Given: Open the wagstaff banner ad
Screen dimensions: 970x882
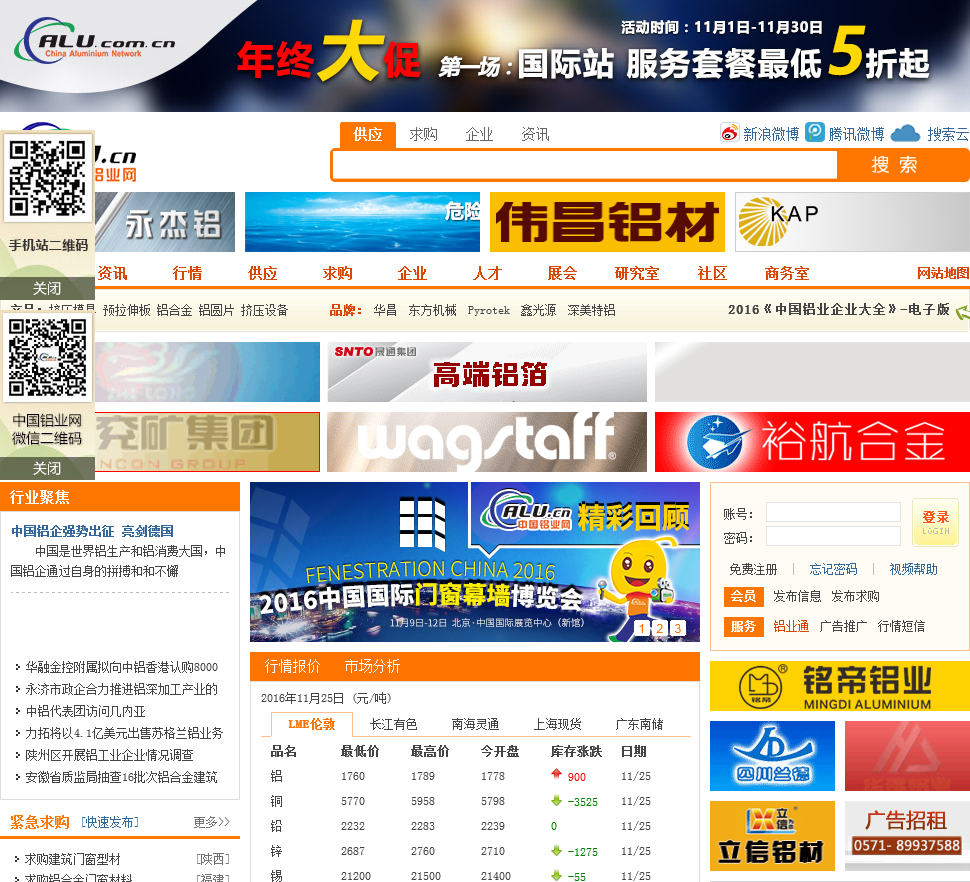Looking at the screenshot, I should (487, 442).
